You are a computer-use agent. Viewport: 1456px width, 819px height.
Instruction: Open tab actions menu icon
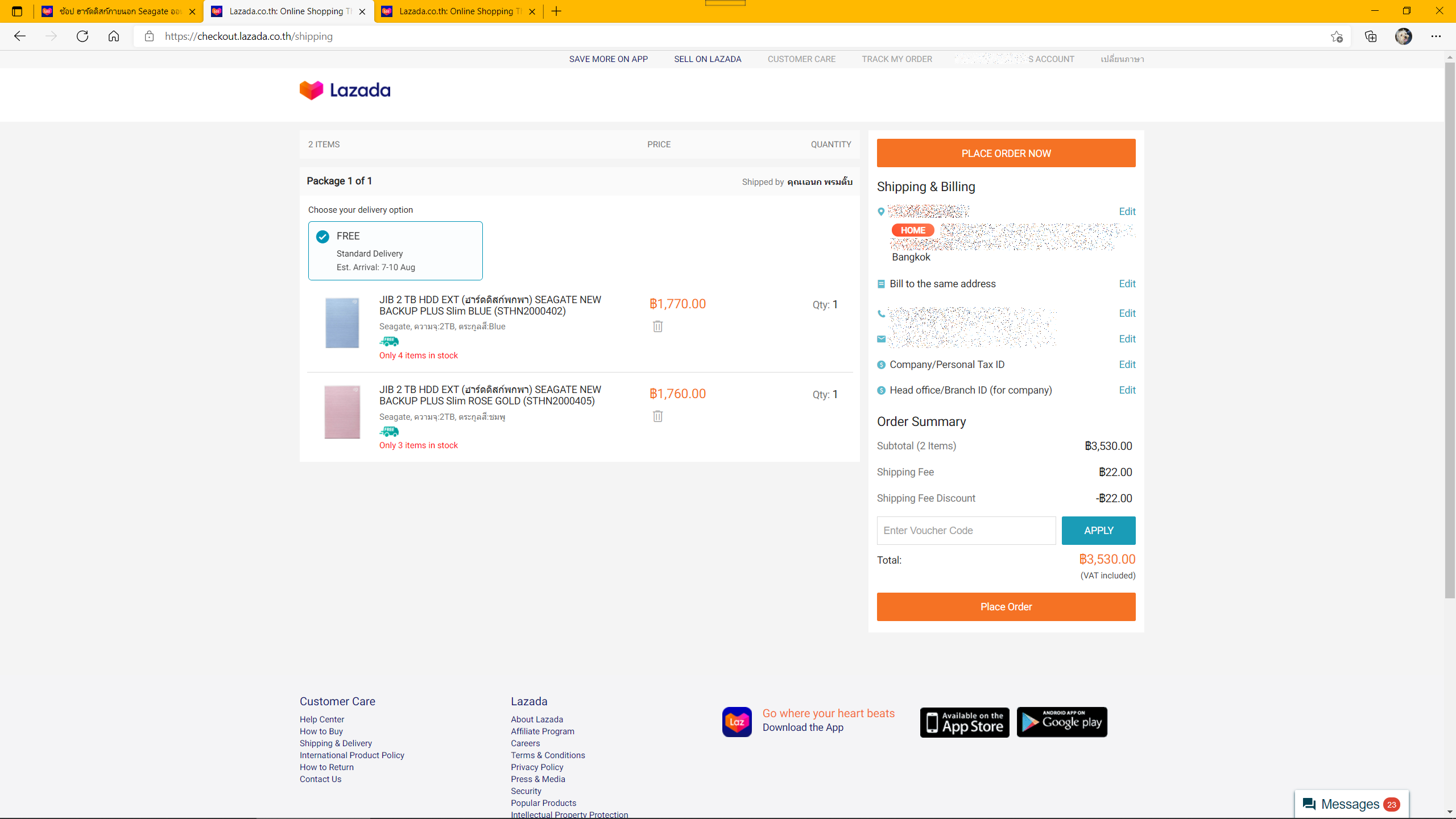pos(17,11)
